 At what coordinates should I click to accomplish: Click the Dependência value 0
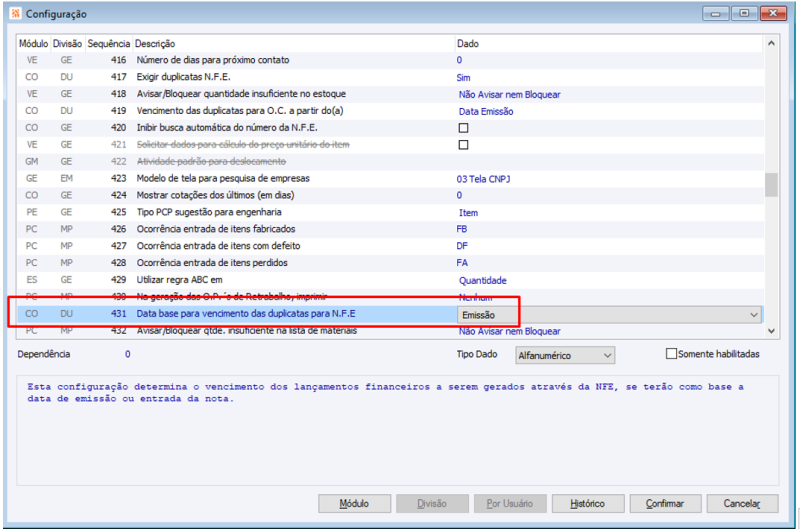(128, 354)
